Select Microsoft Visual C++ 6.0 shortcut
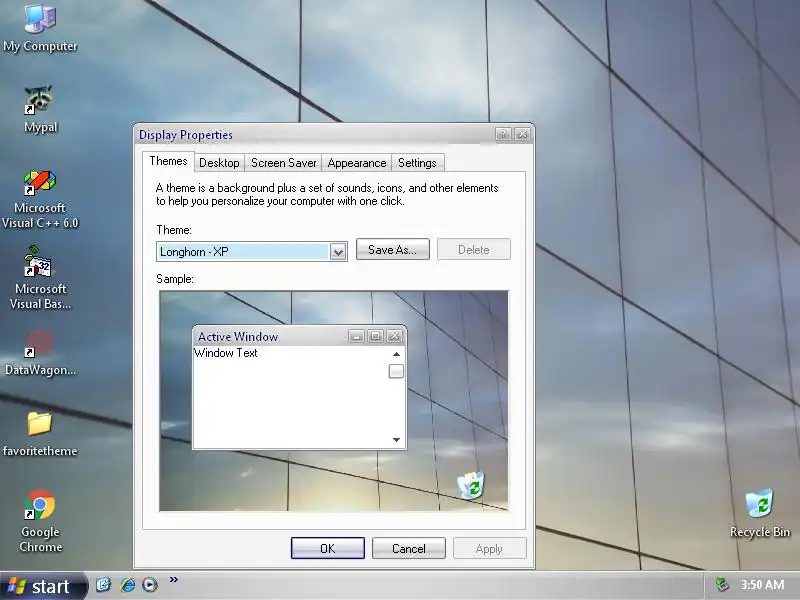 [x=40, y=200]
